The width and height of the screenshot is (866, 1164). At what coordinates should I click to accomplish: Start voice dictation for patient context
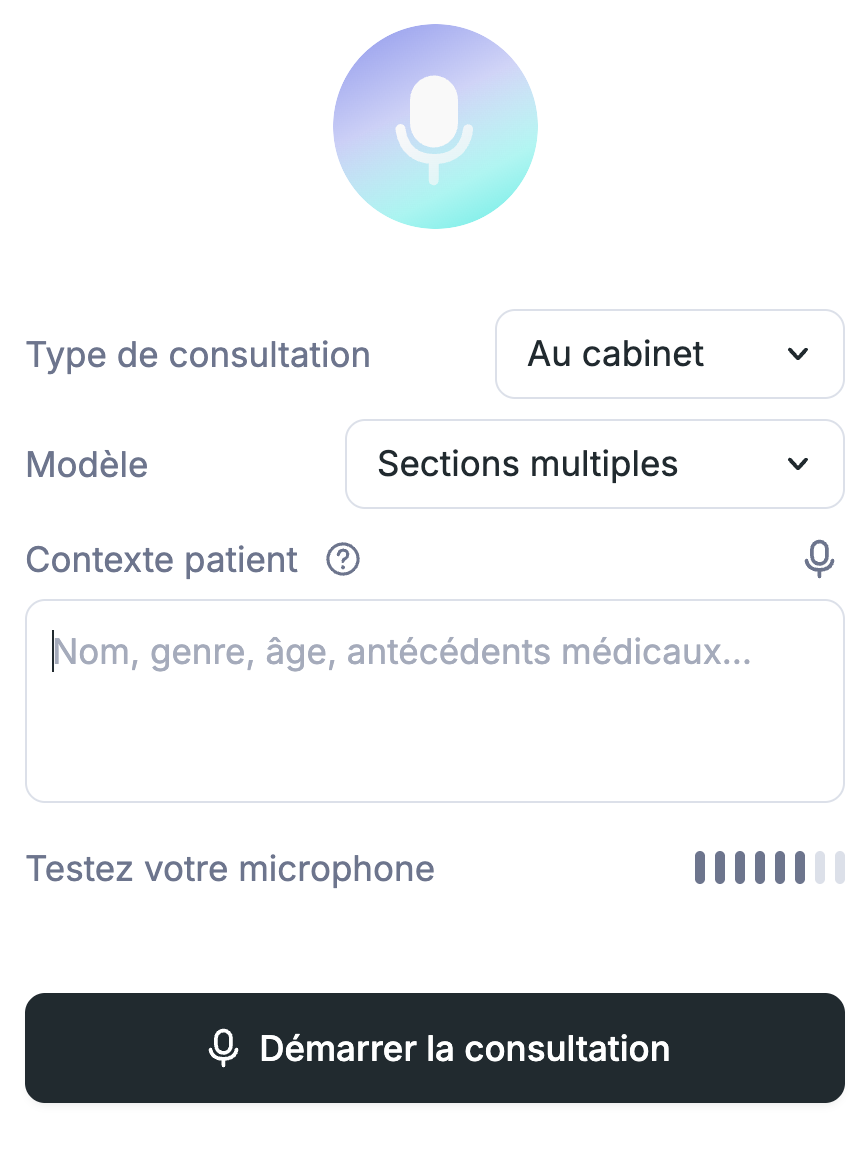point(819,559)
